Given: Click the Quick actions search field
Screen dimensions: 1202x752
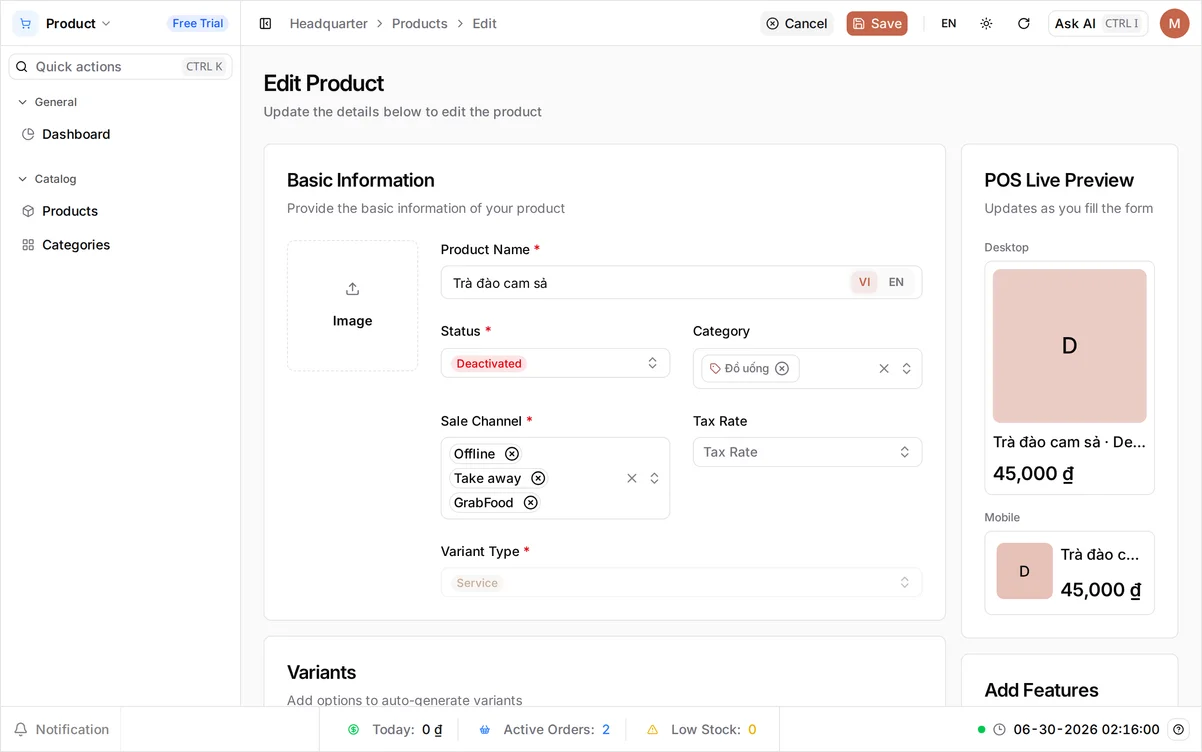Looking at the screenshot, I should click(x=121, y=66).
